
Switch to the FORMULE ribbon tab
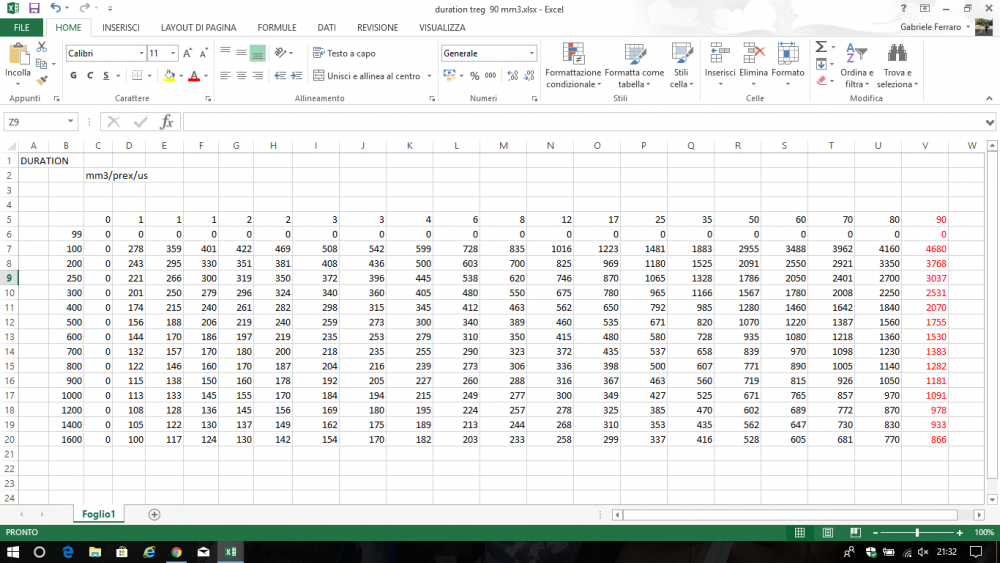(x=276, y=28)
